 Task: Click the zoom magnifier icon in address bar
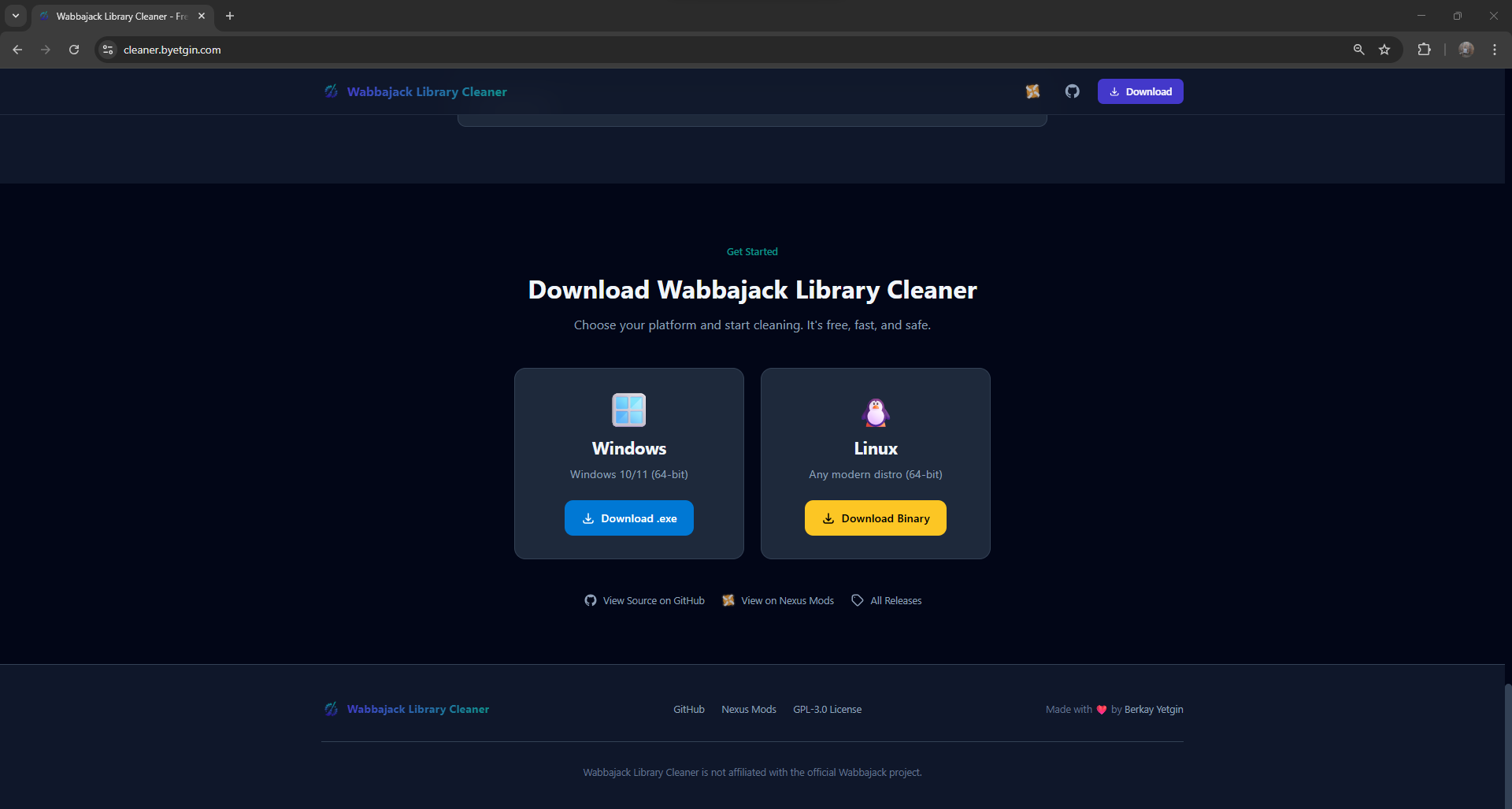[1358, 50]
